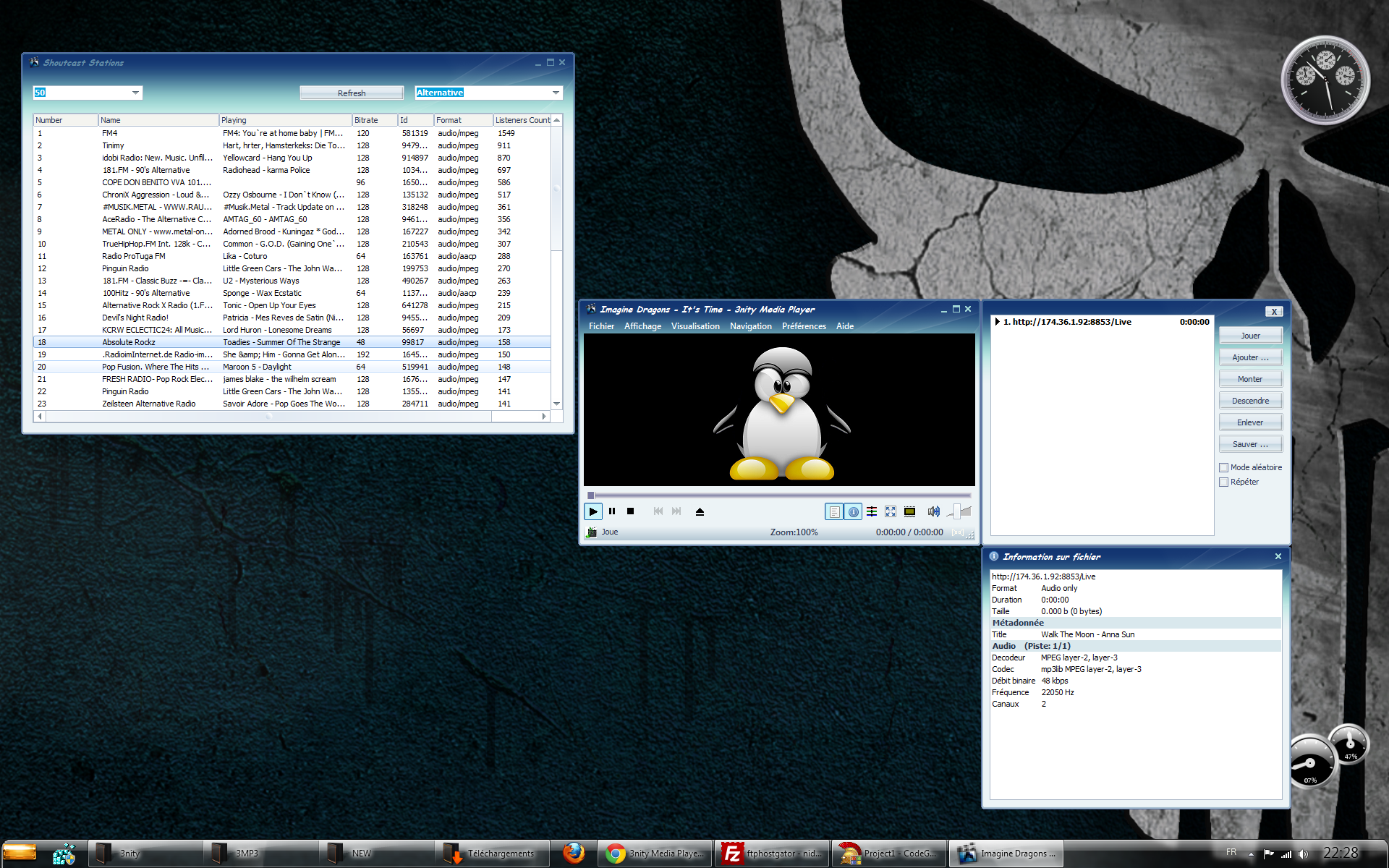Expand the station count dropdown showing 50

[136, 93]
